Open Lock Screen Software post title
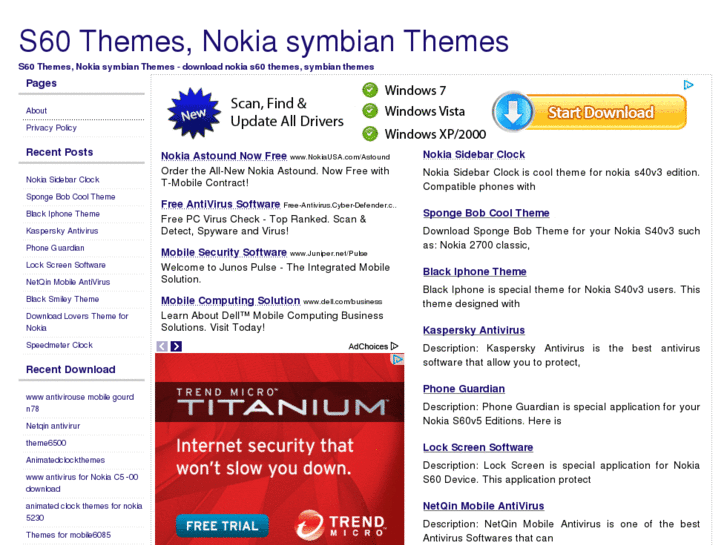 point(478,447)
